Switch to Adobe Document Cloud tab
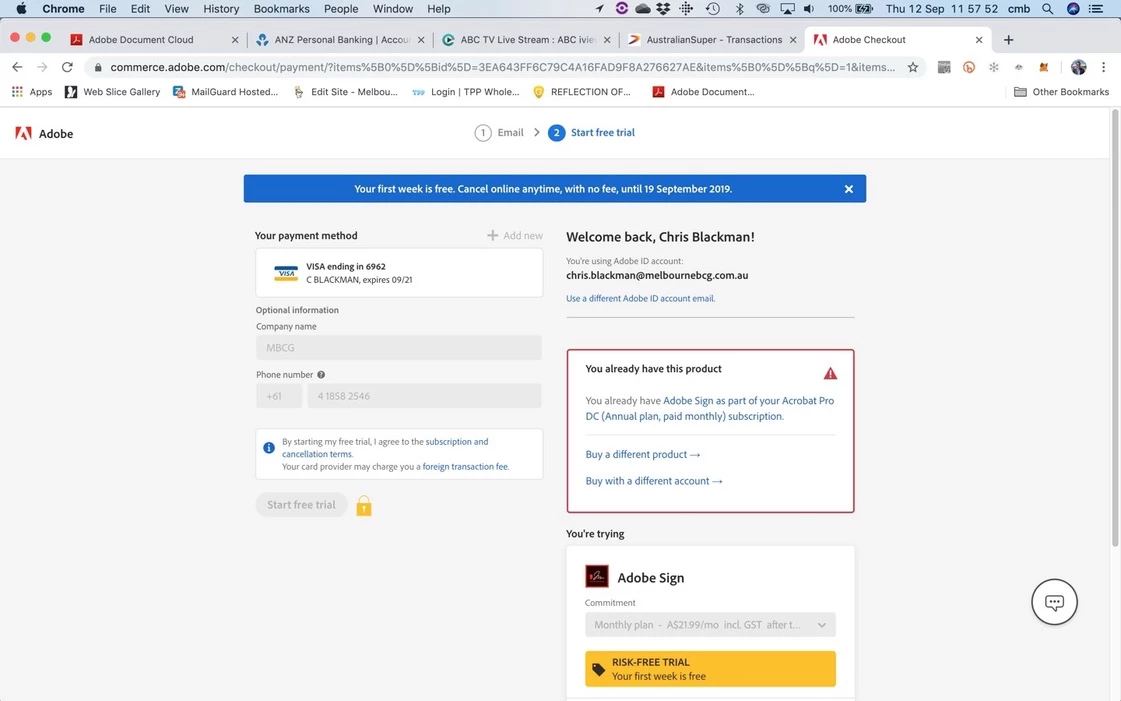The image size is (1121, 701). point(141,40)
